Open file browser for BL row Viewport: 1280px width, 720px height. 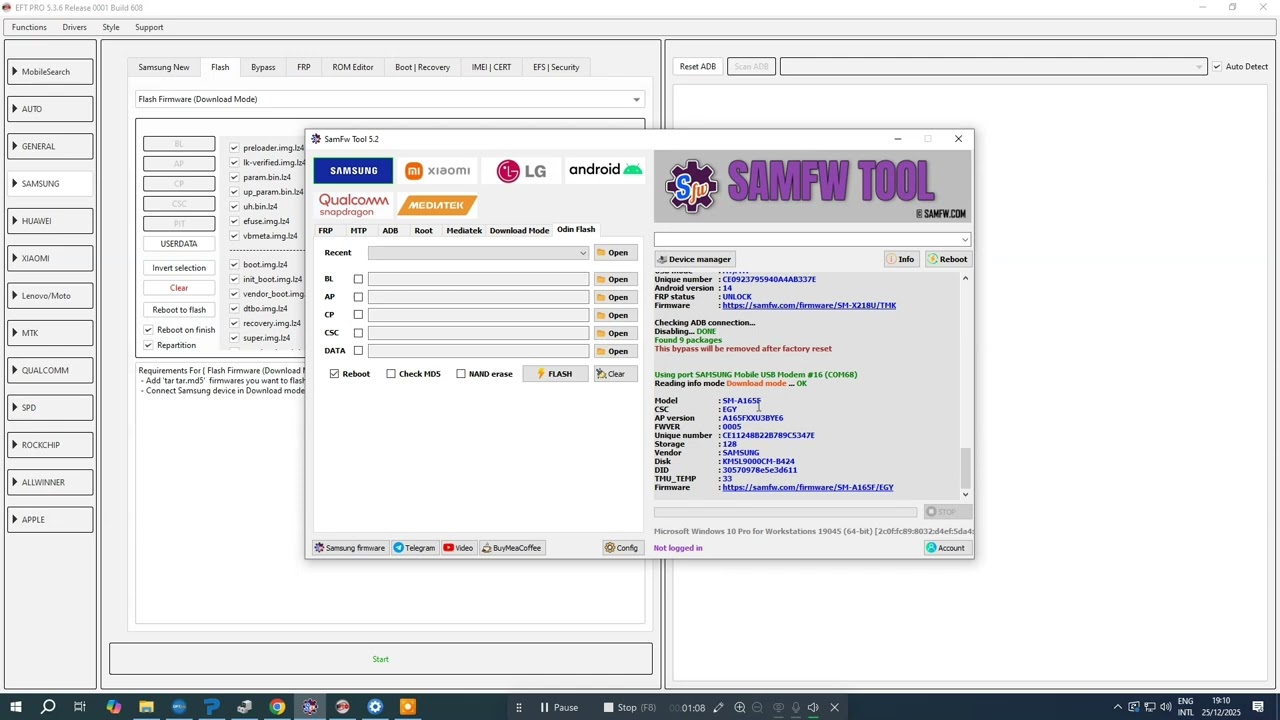(615, 279)
